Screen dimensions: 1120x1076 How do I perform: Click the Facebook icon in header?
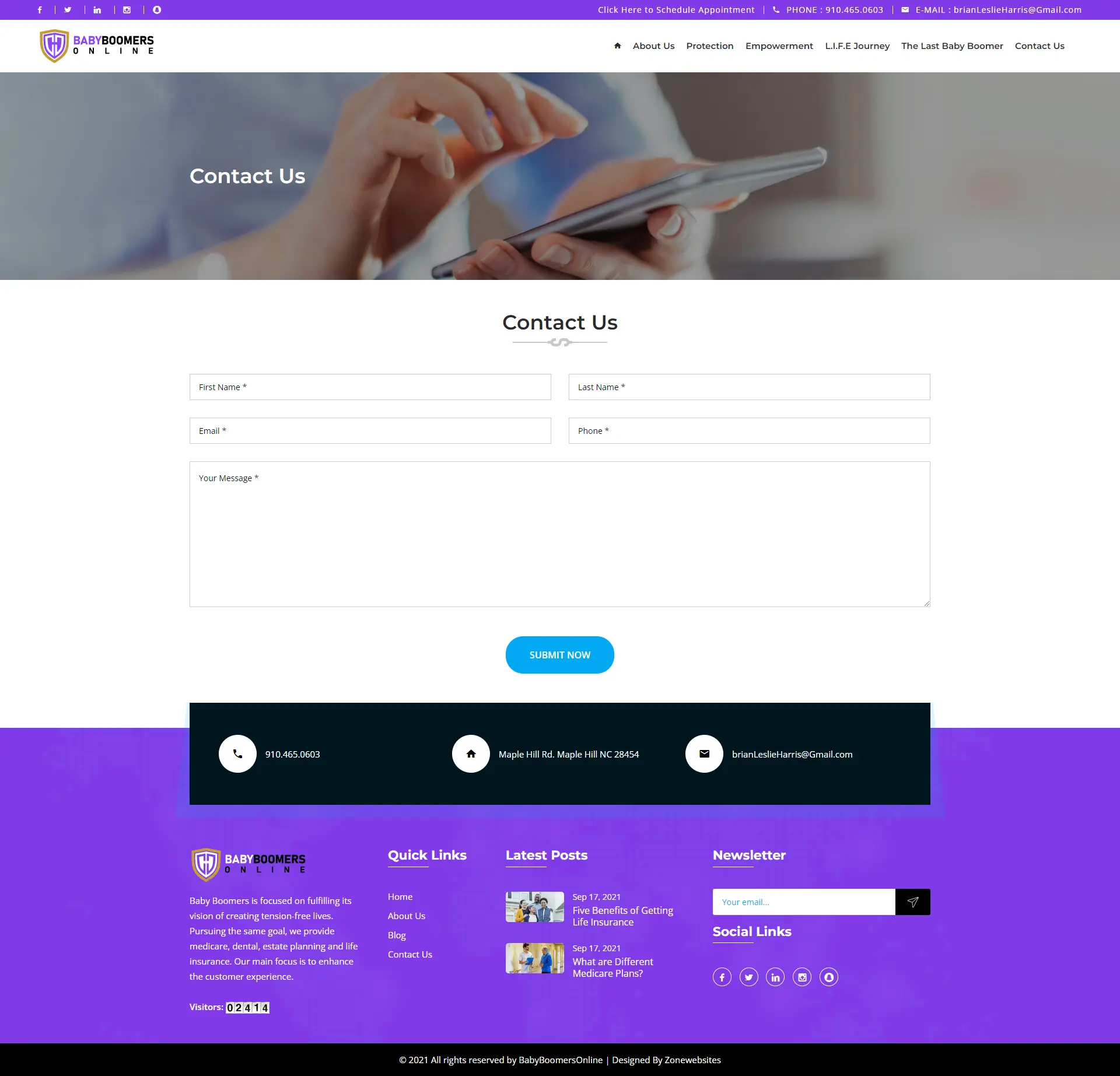pos(41,9)
